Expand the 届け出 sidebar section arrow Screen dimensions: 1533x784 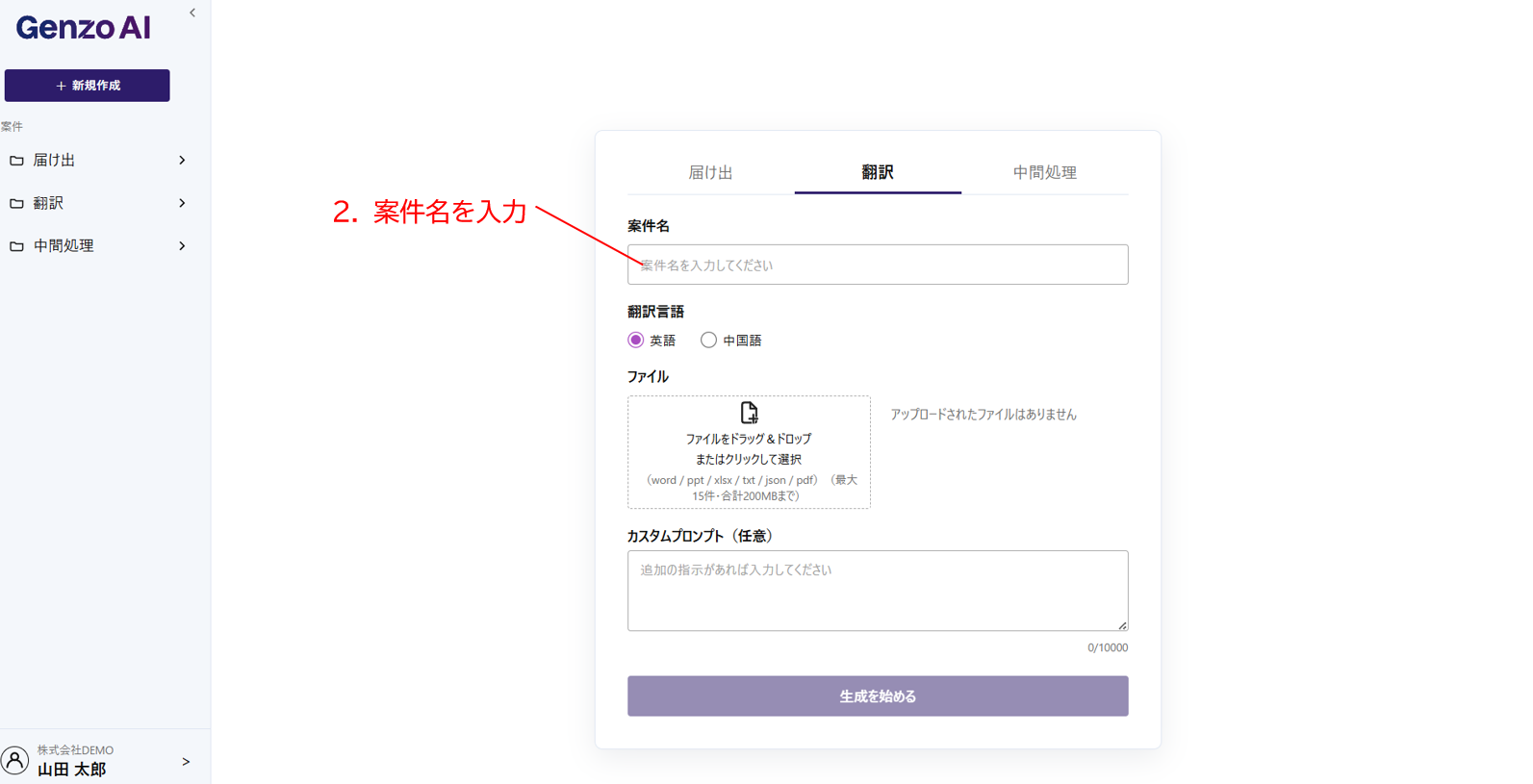pyautogui.click(x=182, y=161)
